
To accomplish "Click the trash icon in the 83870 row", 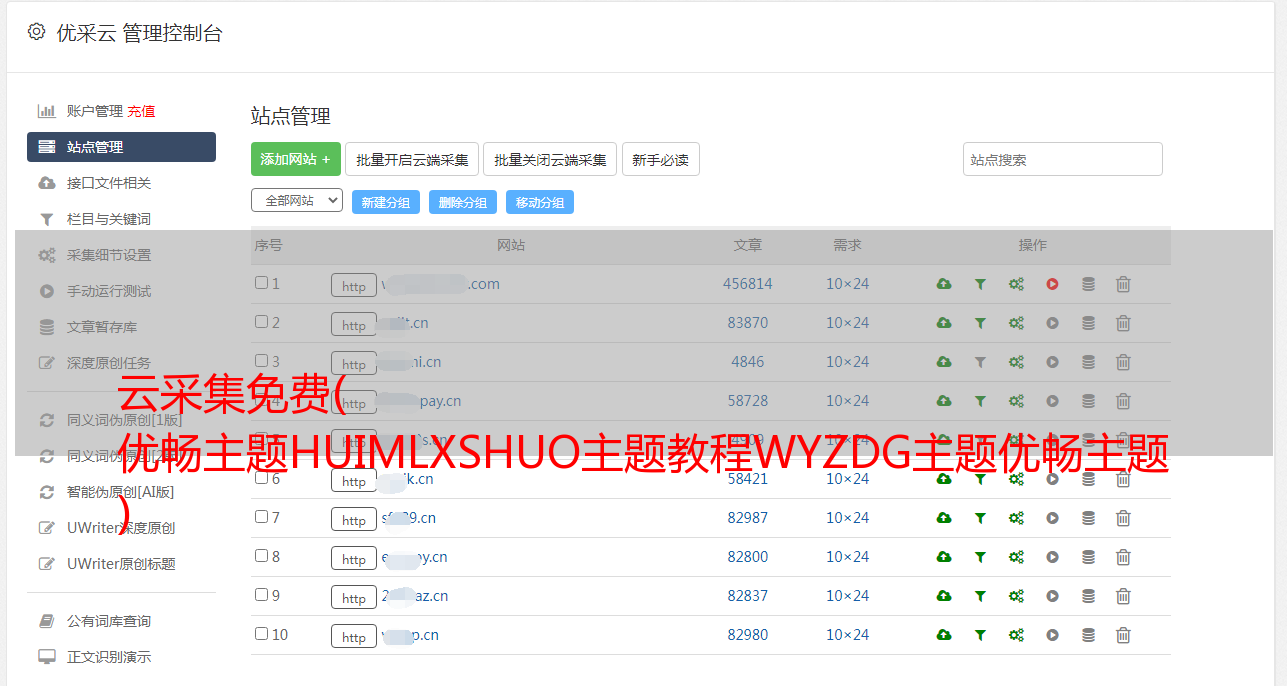I will pos(1123,323).
